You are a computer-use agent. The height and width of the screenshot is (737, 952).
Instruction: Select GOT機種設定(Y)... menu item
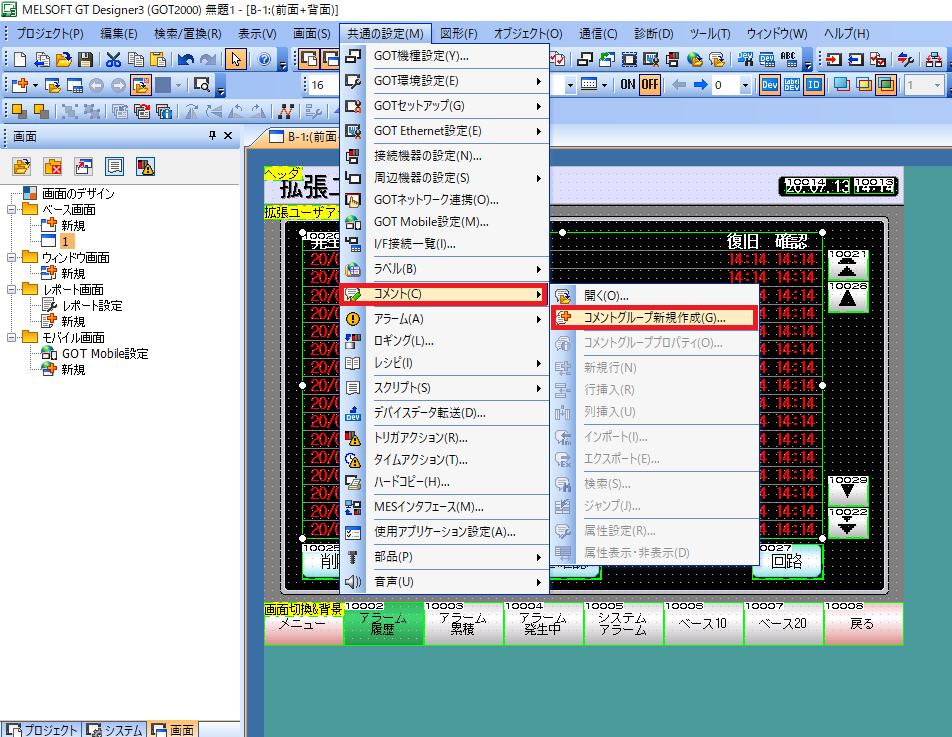[x=444, y=56]
